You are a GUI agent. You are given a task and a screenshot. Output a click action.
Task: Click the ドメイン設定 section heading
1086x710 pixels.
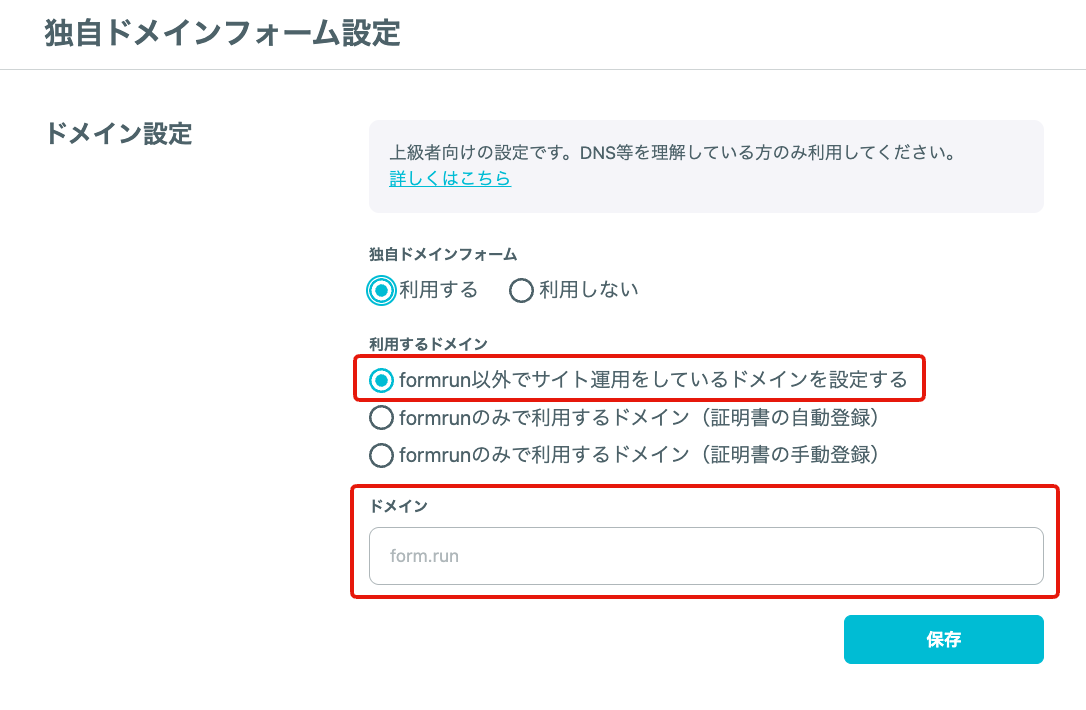click(x=118, y=134)
